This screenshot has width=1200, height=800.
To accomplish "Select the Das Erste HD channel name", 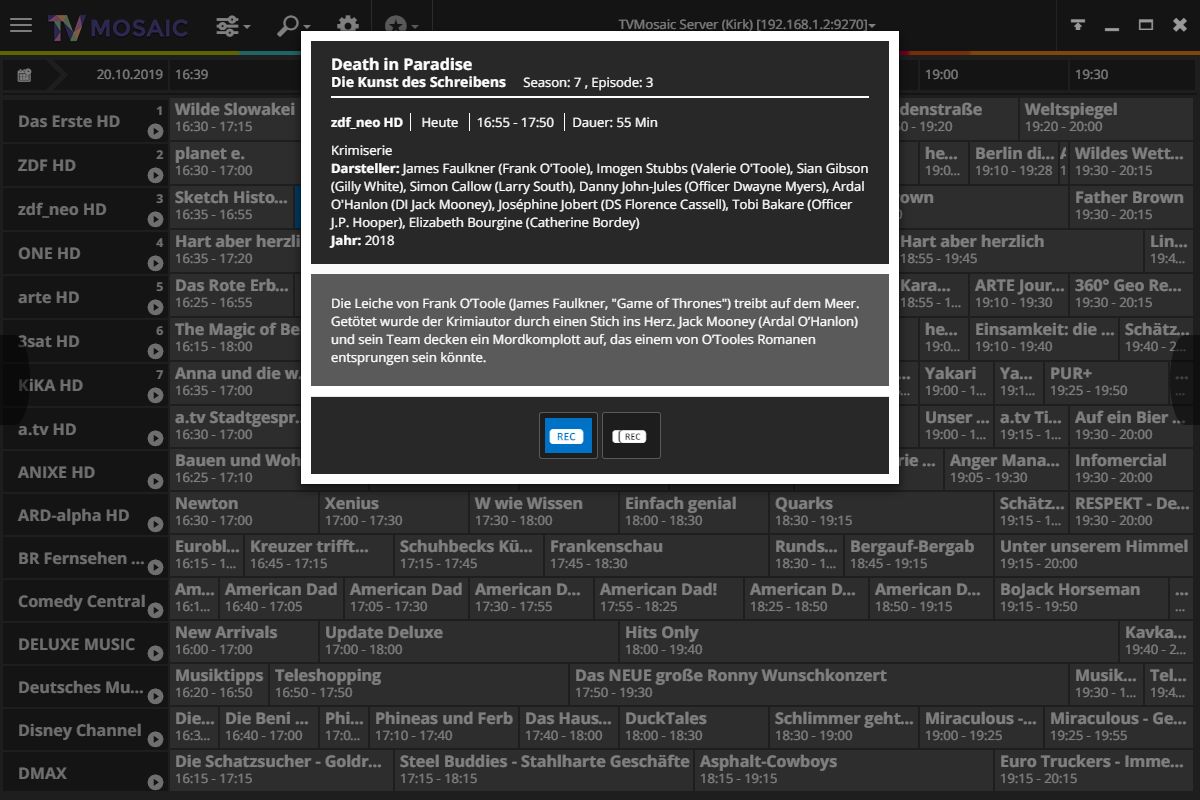I will click(x=69, y=121).
